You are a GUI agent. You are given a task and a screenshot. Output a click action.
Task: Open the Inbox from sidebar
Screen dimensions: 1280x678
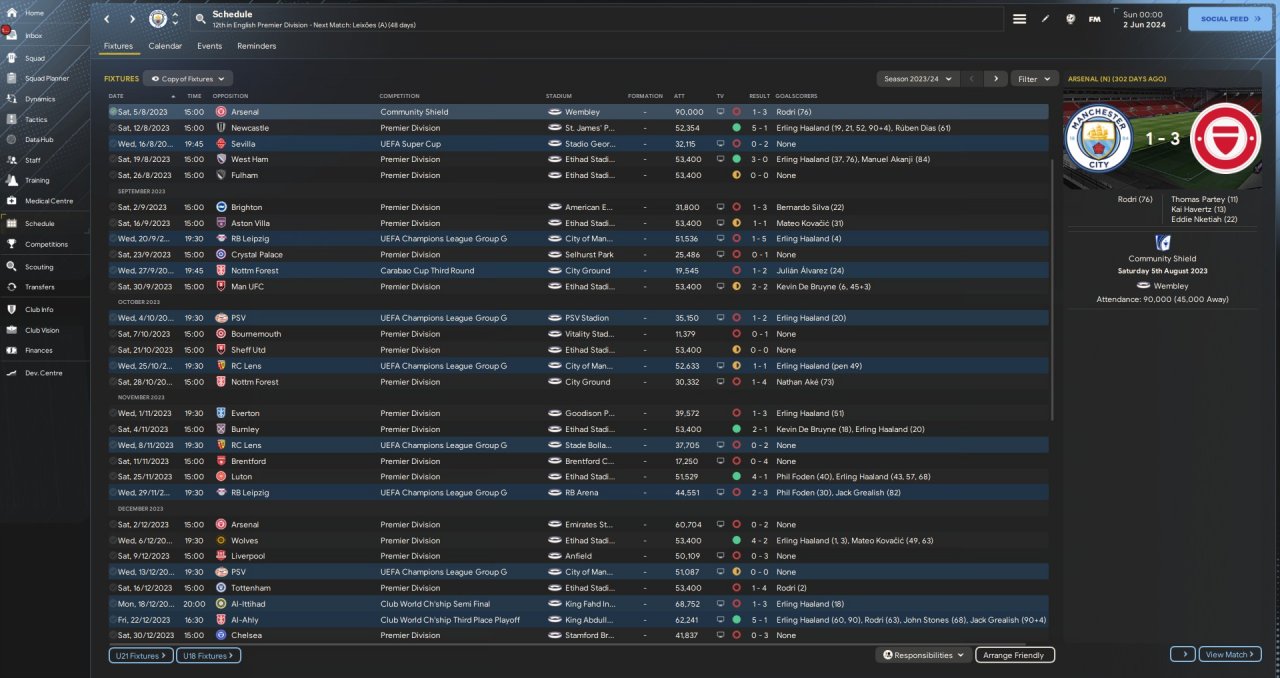point(34,35)
